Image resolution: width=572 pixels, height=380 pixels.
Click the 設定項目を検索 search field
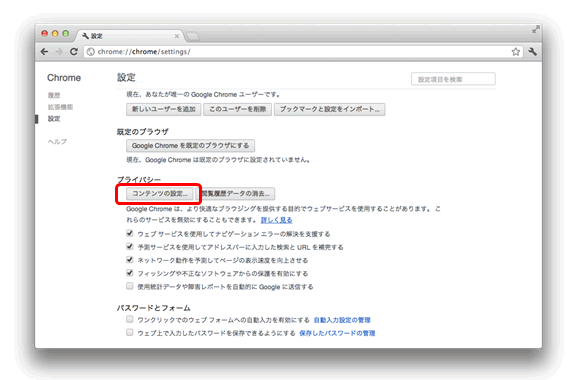453,79
